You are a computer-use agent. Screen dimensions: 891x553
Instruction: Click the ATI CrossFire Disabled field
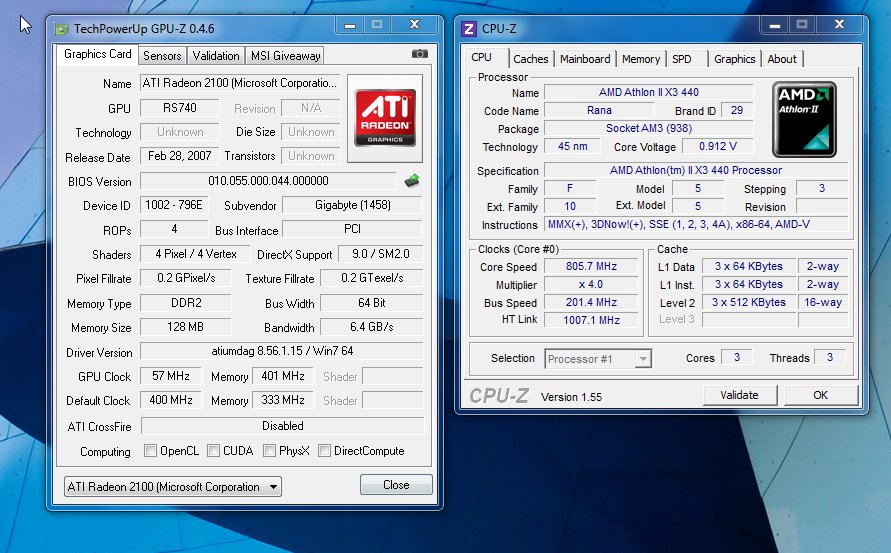(282, 426)
